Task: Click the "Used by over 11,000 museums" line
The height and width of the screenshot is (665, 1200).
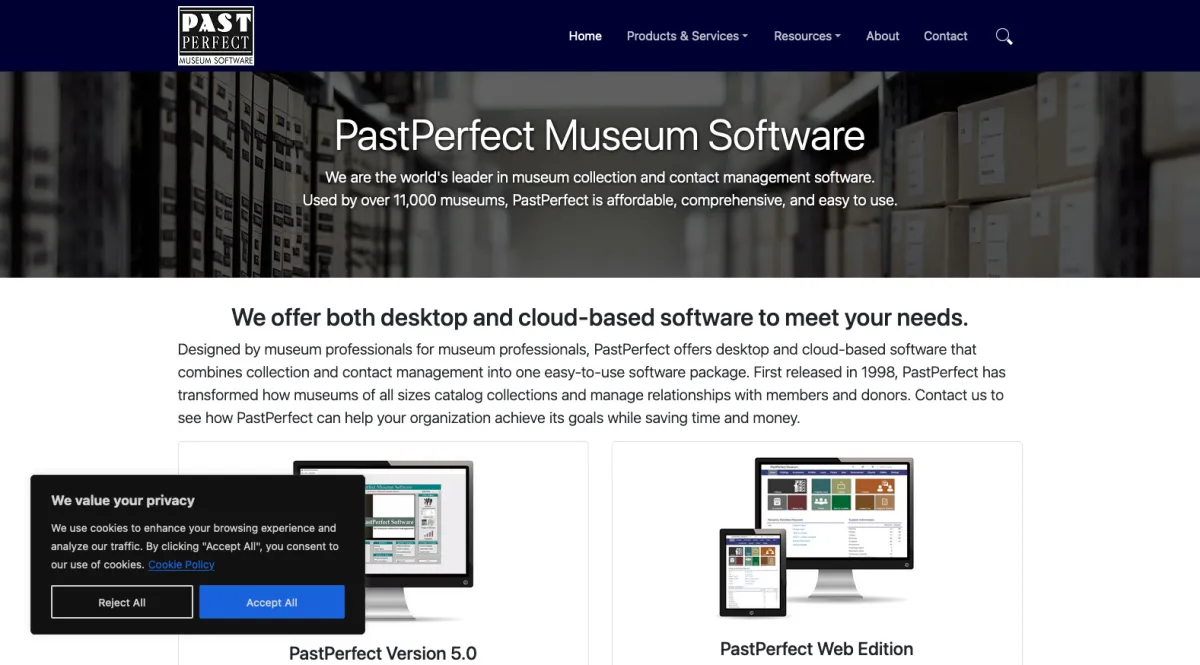Action: coord(600,200)
